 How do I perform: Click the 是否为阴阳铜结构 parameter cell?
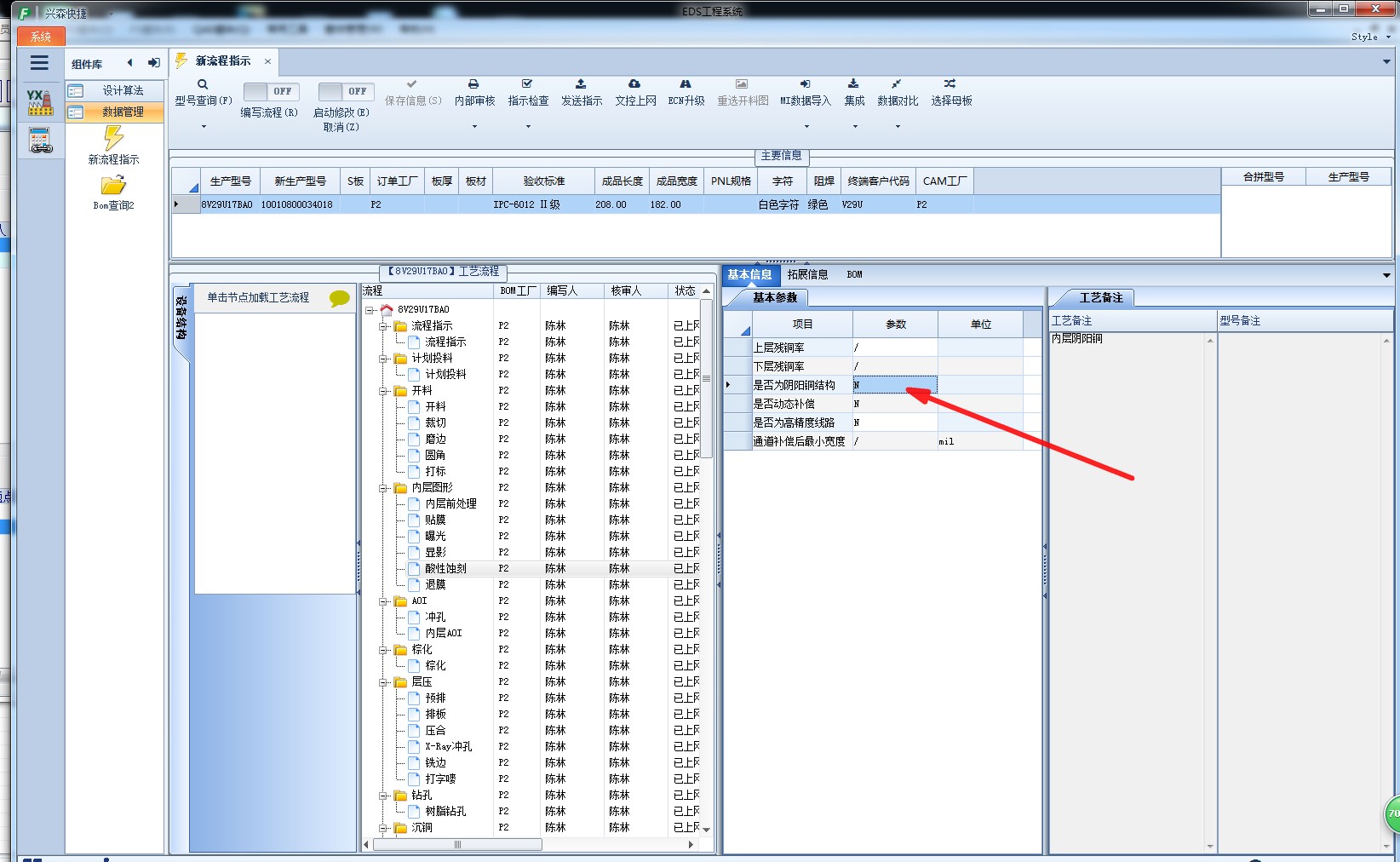(x=895, y=385)
